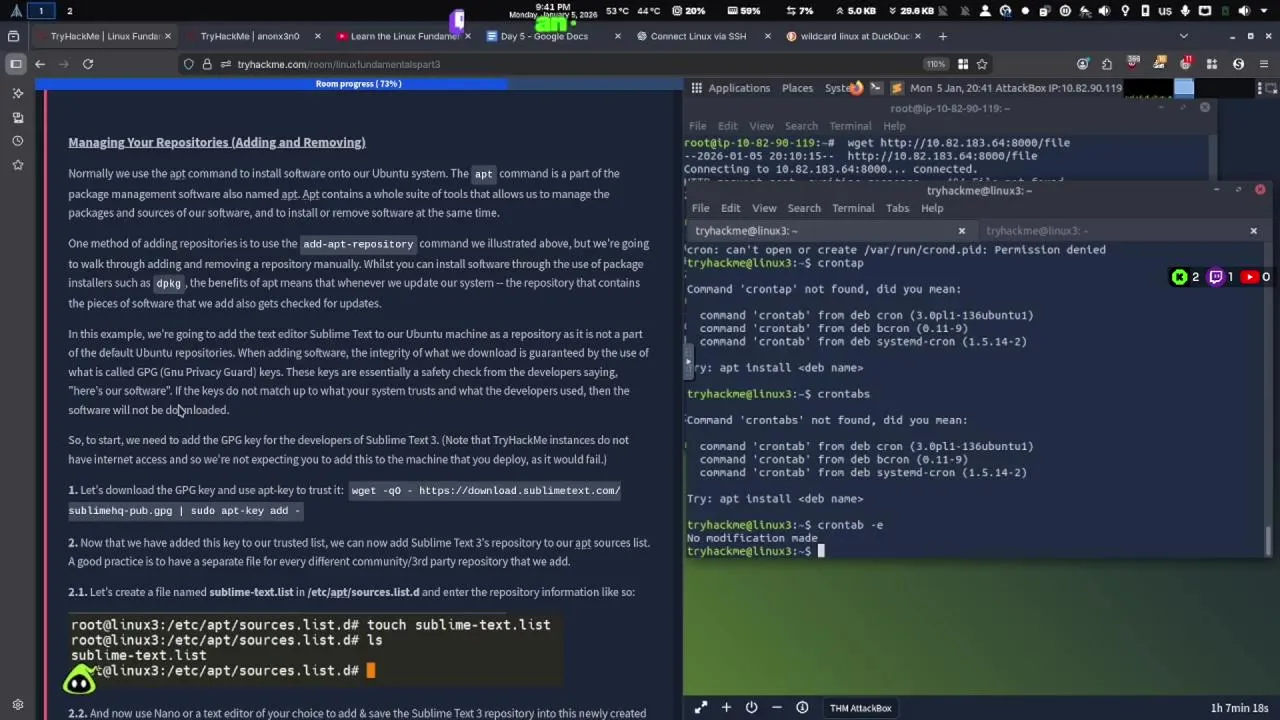Image resolution: width=1280 pixels, height=720 pixels.
Task: Click the browser address bar URL
Action: [339, 64]
